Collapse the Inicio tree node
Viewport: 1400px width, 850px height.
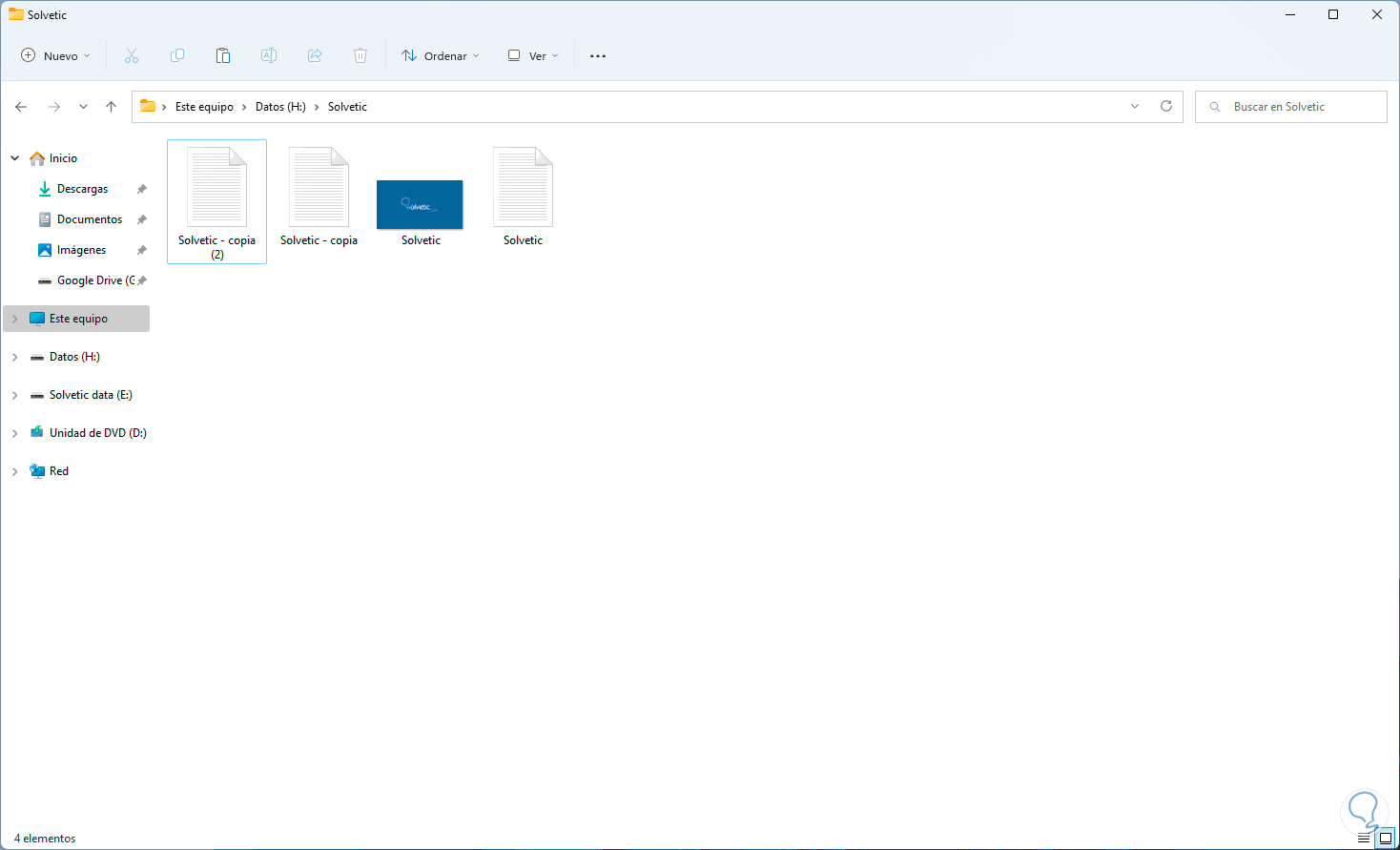[15, 158]
